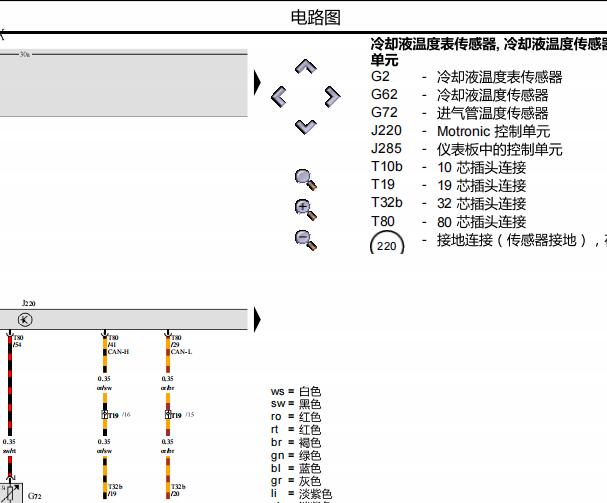Click the ws = 白色 color code

296,391
